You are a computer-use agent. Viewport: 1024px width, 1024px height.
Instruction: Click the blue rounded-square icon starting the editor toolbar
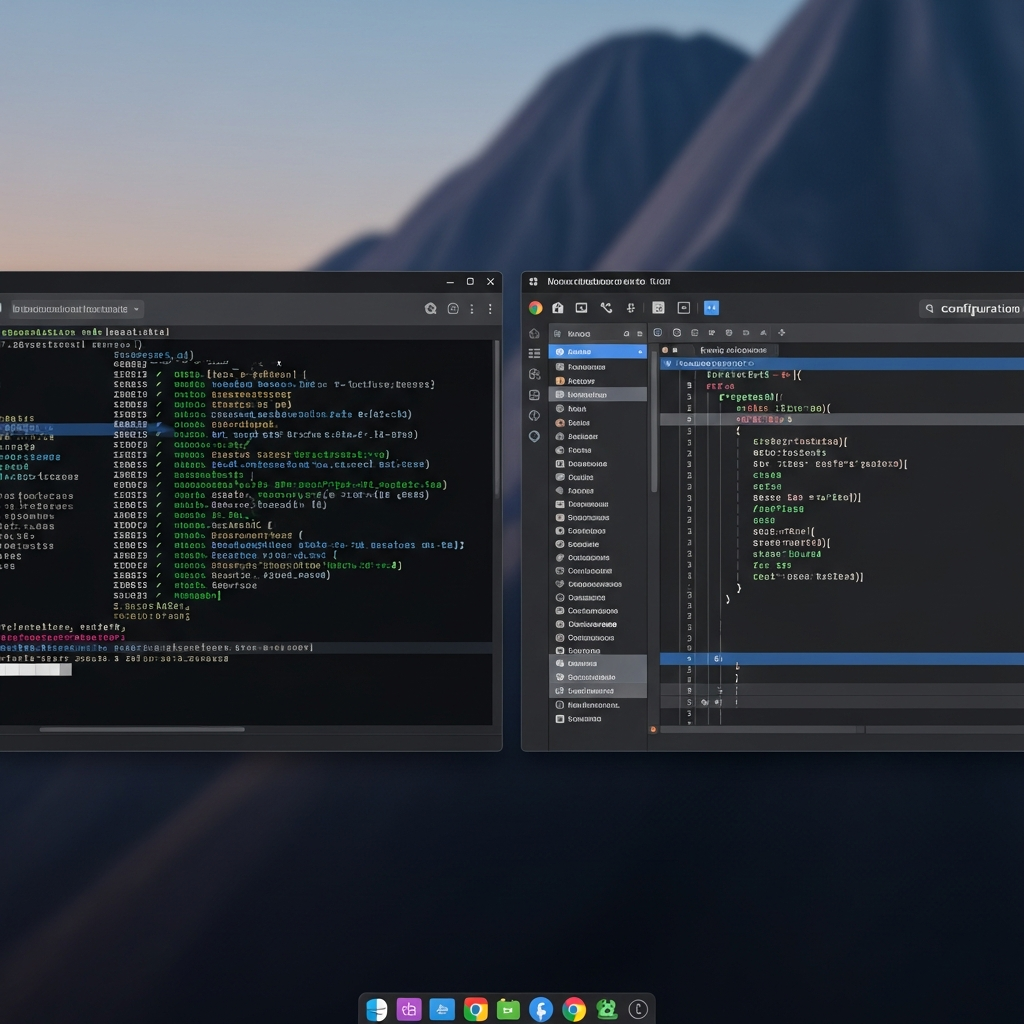click(x=658, y=333)
